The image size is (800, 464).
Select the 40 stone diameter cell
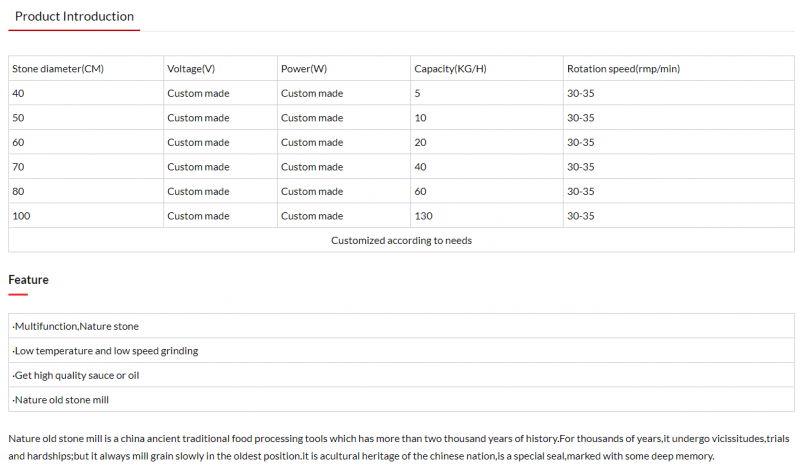[19, 93]
